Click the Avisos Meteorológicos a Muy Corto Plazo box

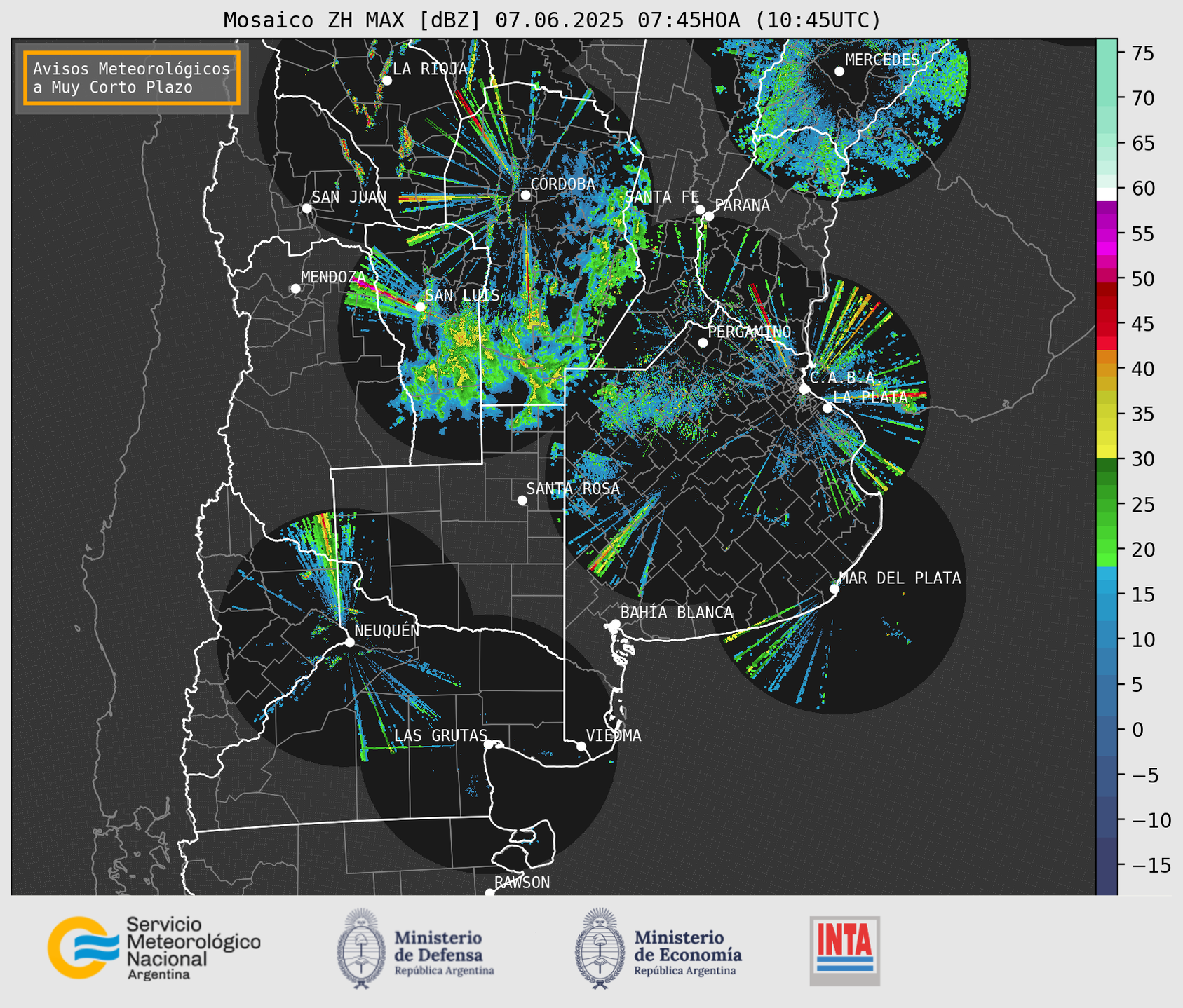click(132, 78)
